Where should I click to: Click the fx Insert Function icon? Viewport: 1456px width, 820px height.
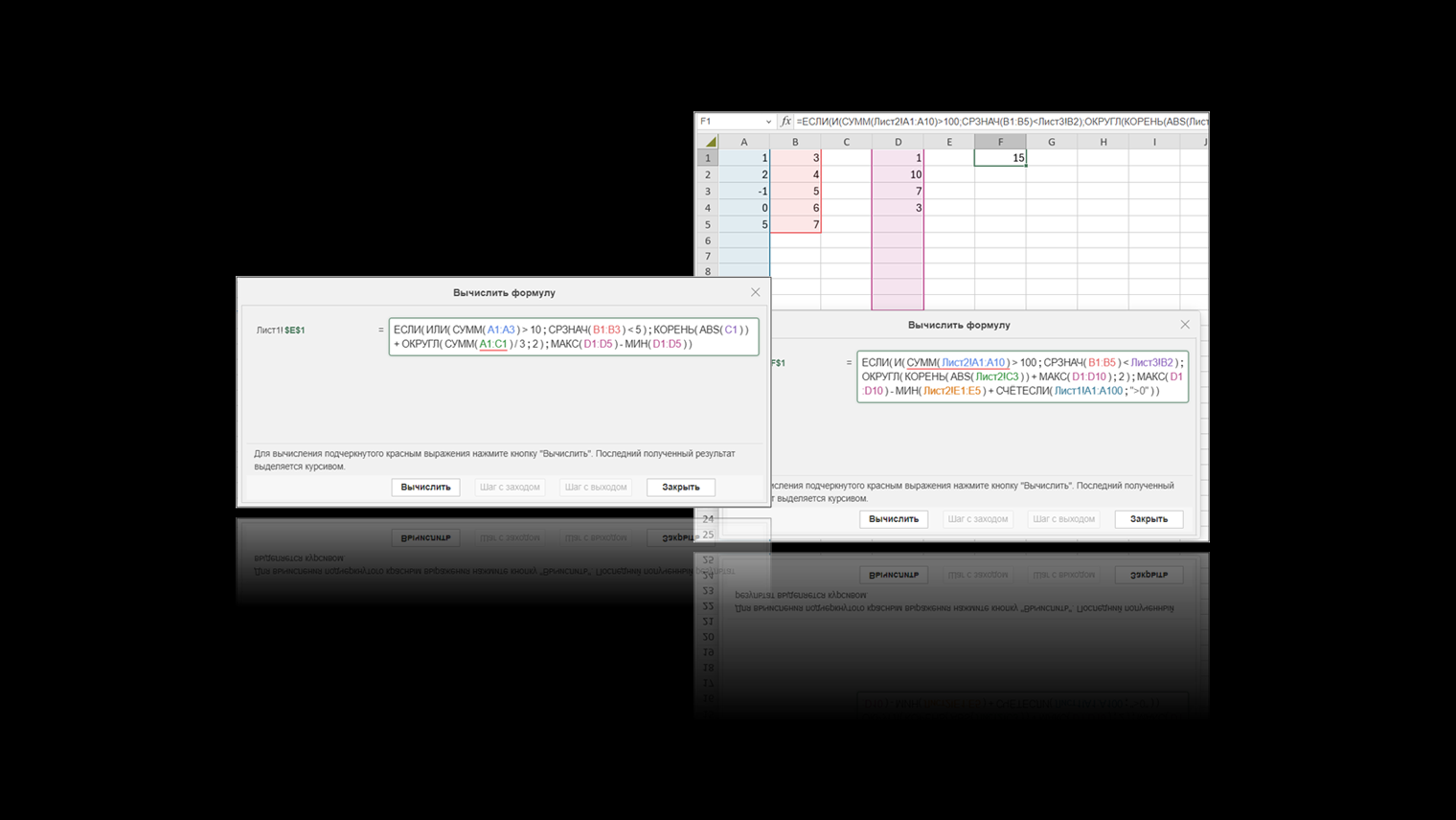pos(785,122)
